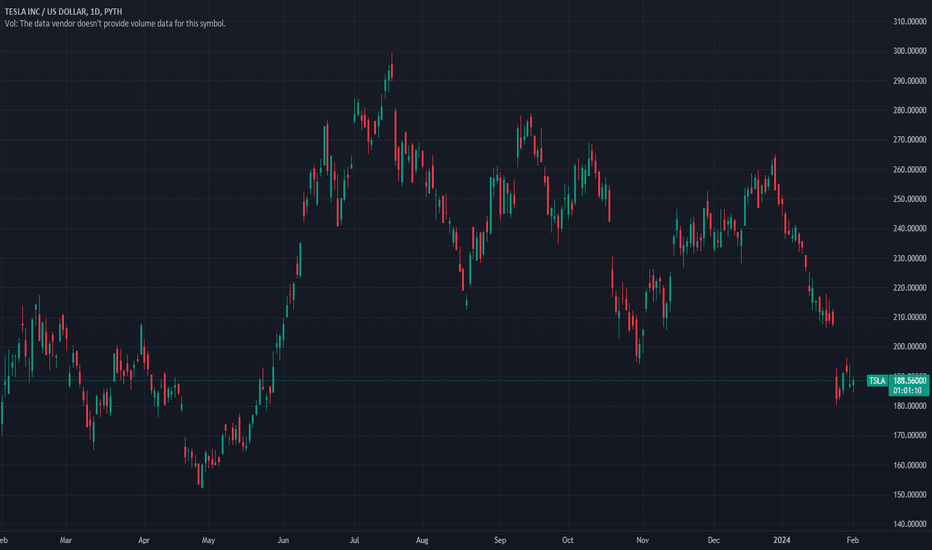Click the Oct label on time axis
The width and height of the screenshot is (932, 550).
tap(568, 540)
